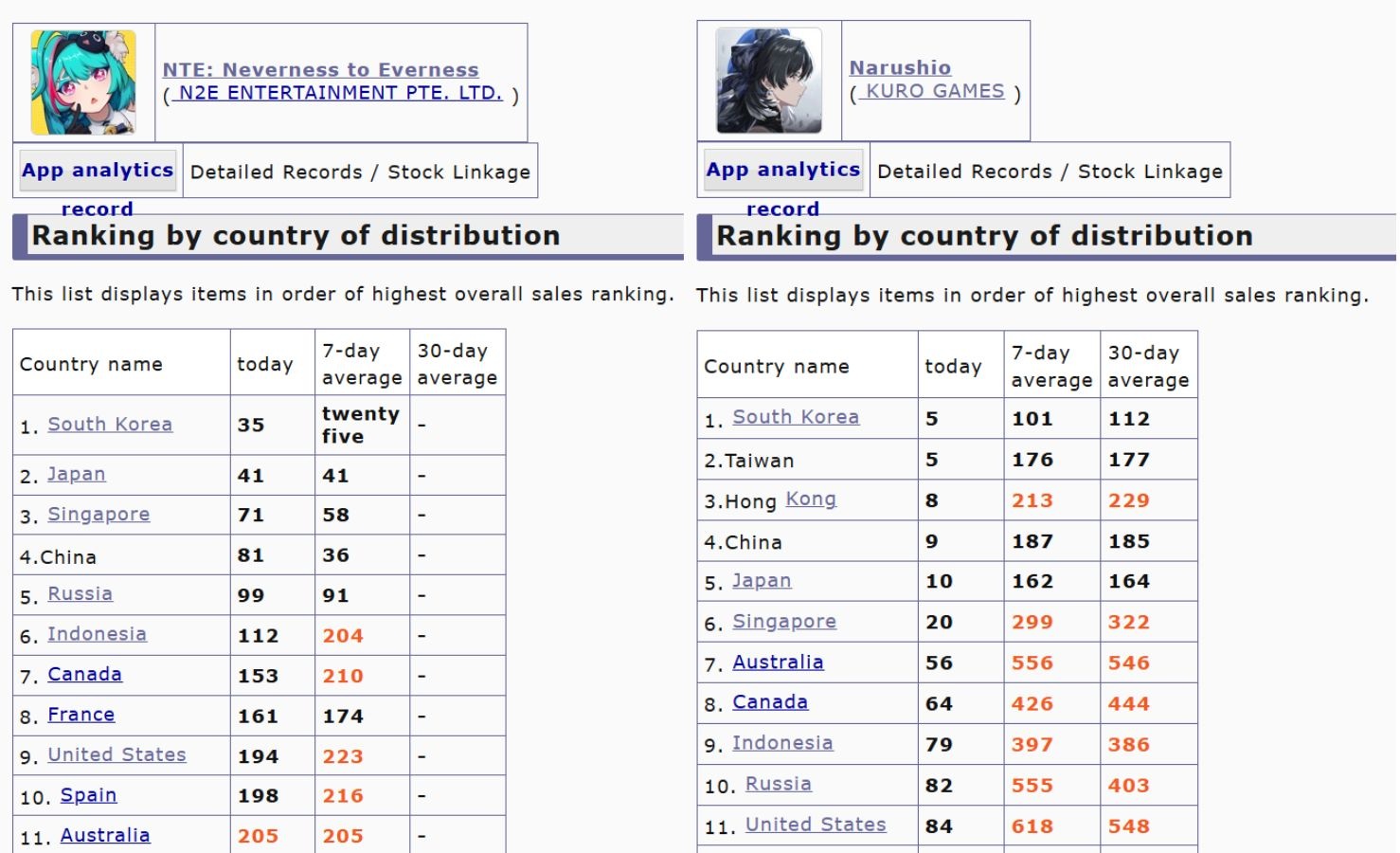The image size is (1400, 853).
Task: Open Japan link in Narushio table
Action: tap(762, 580)
